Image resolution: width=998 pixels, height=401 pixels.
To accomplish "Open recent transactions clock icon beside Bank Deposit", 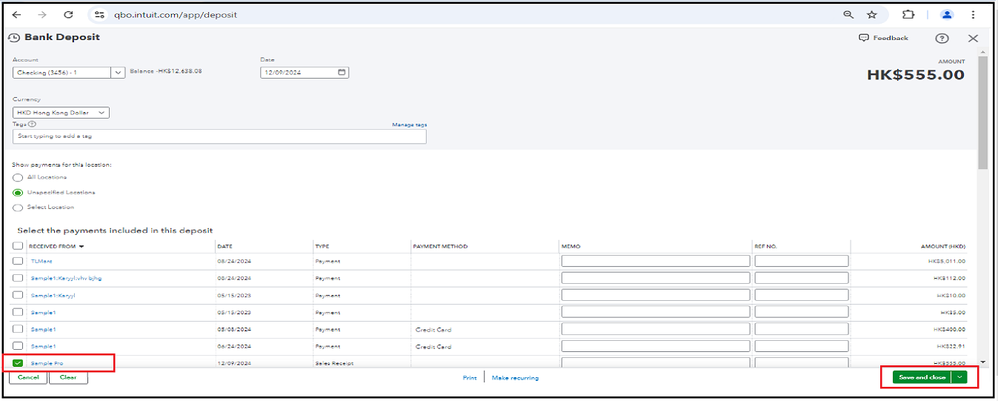I will coord(14,38).
